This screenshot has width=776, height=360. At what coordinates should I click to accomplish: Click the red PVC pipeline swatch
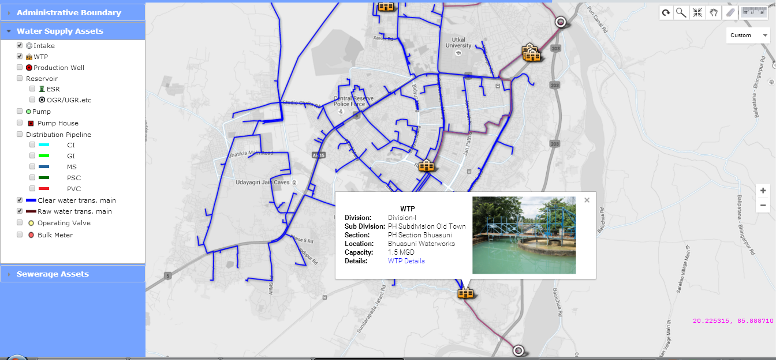click(44, 189)
